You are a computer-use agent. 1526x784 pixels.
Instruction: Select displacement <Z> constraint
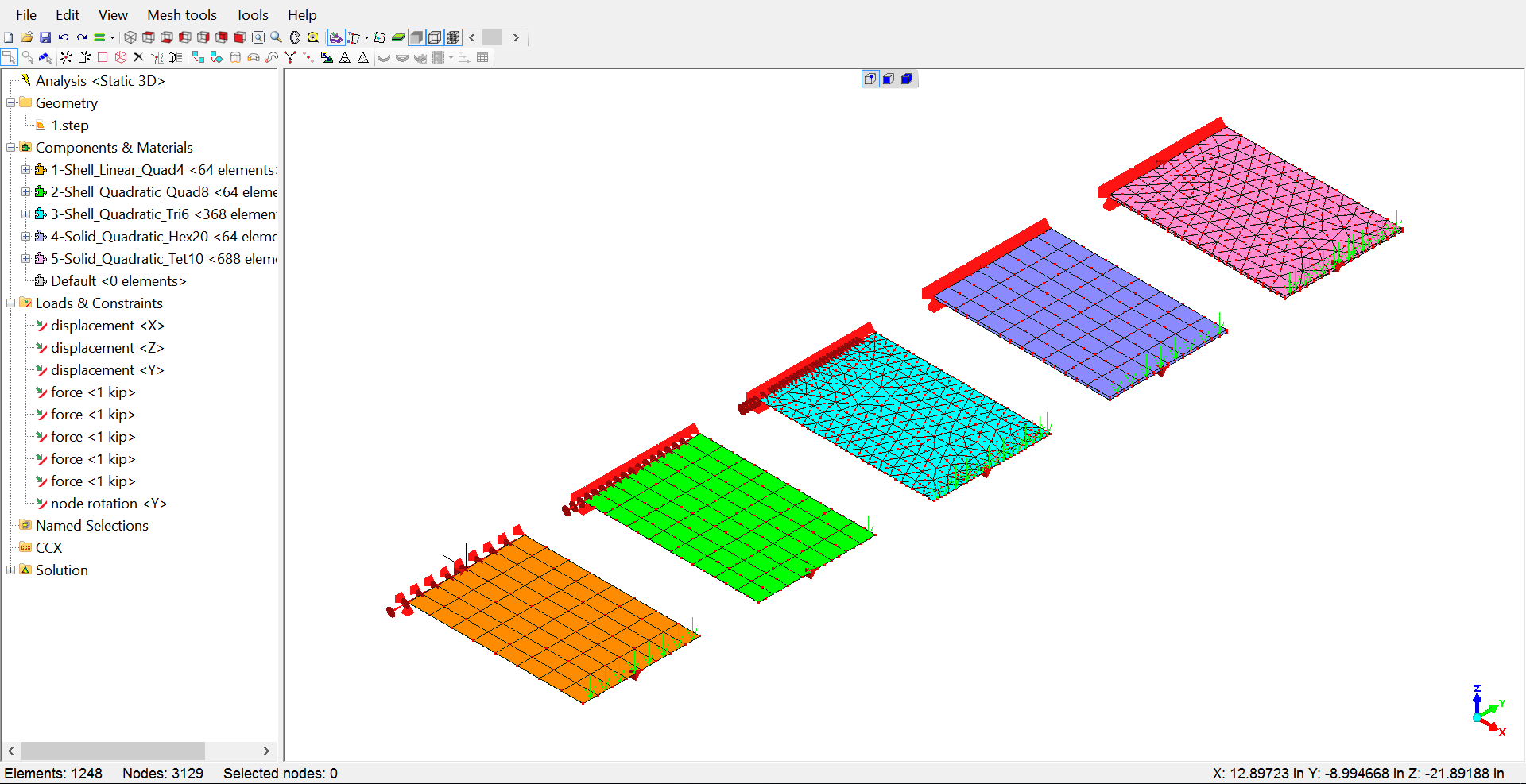[x=107, y=347]
